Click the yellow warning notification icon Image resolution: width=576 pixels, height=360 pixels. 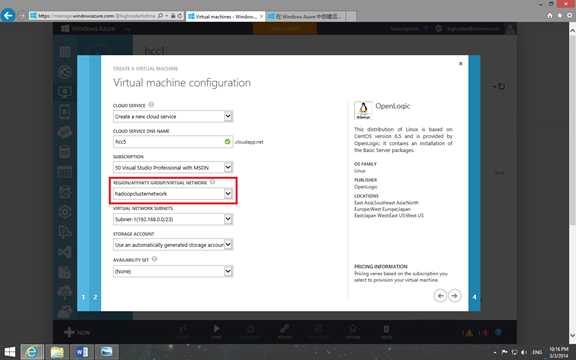pyautogui.click(x=469, y=333)
